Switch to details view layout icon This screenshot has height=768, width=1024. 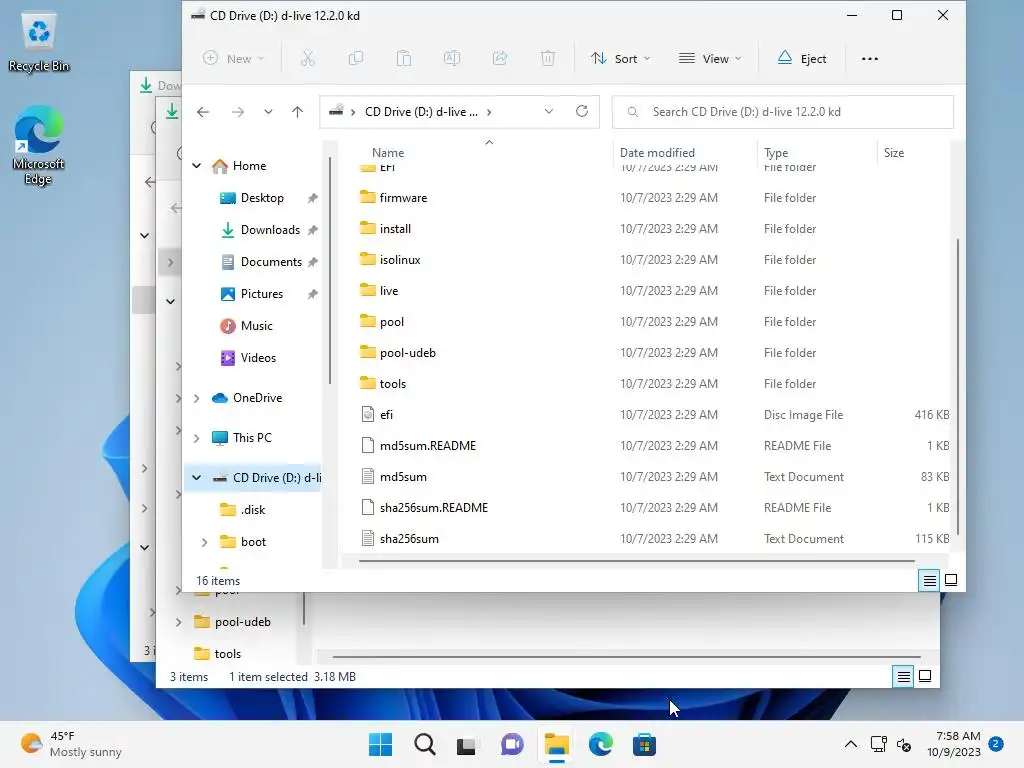[x=929, y=580]
